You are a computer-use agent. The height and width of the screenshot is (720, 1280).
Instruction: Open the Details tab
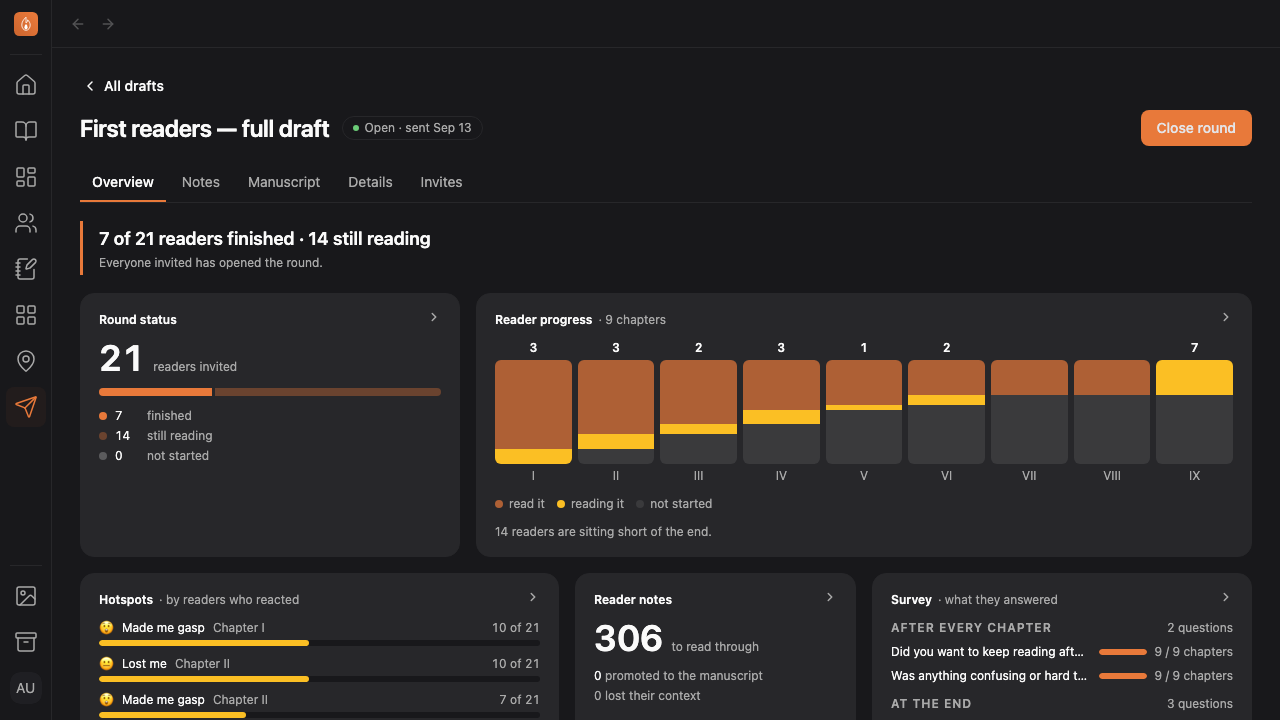(370, 182)
